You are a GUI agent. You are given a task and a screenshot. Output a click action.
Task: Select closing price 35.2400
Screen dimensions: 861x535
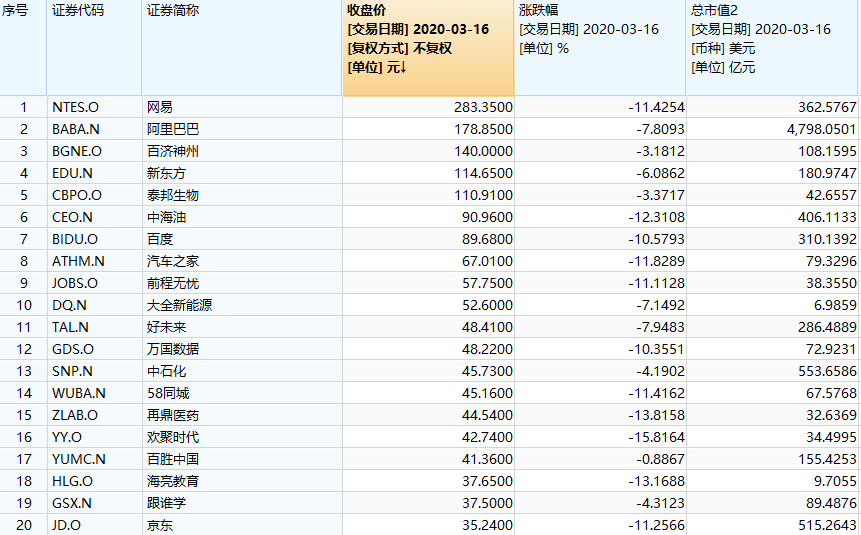pyautogui.click(x=487, y=525)
